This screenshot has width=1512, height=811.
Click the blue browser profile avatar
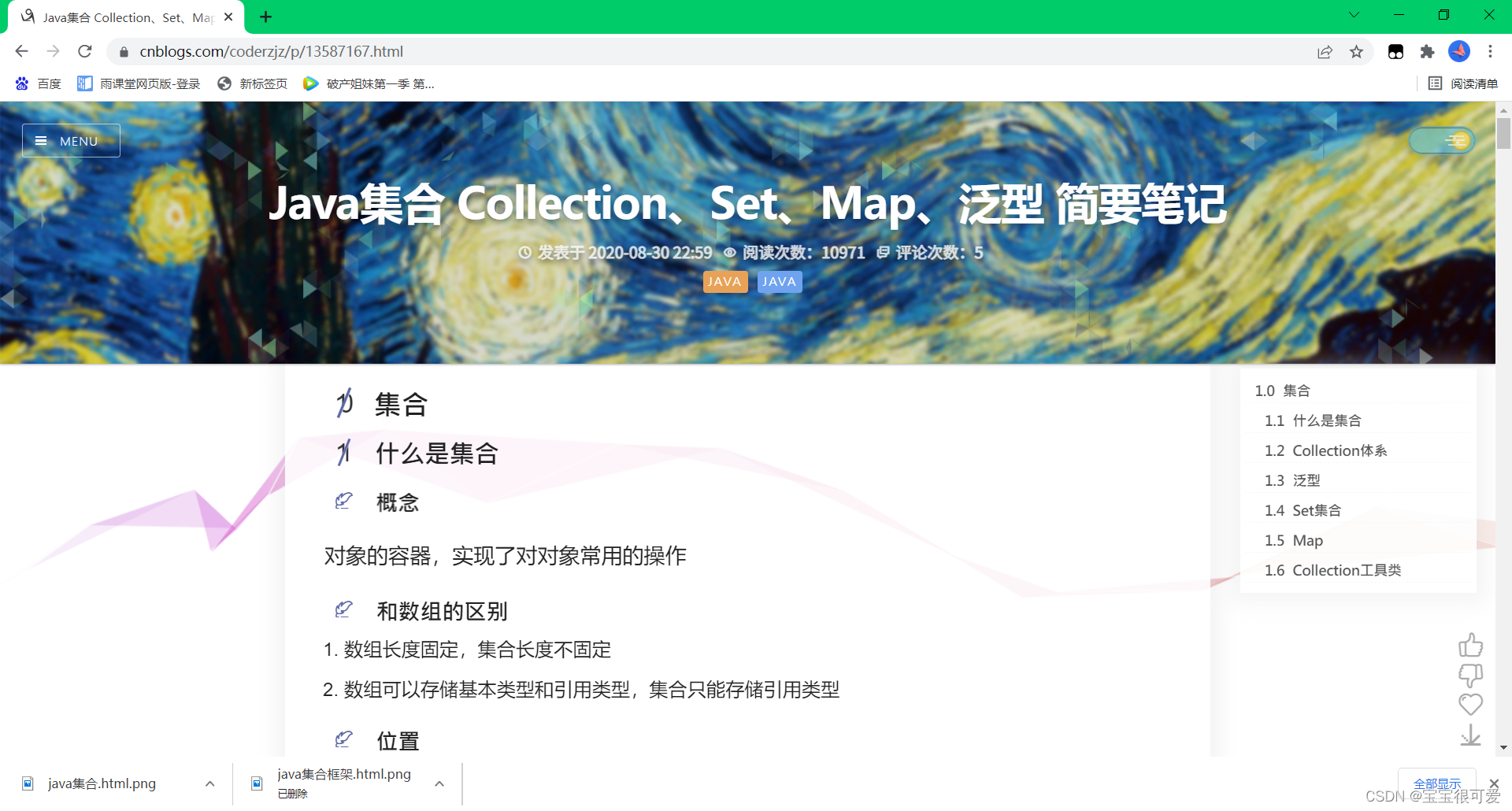(x=1459, y=51)
